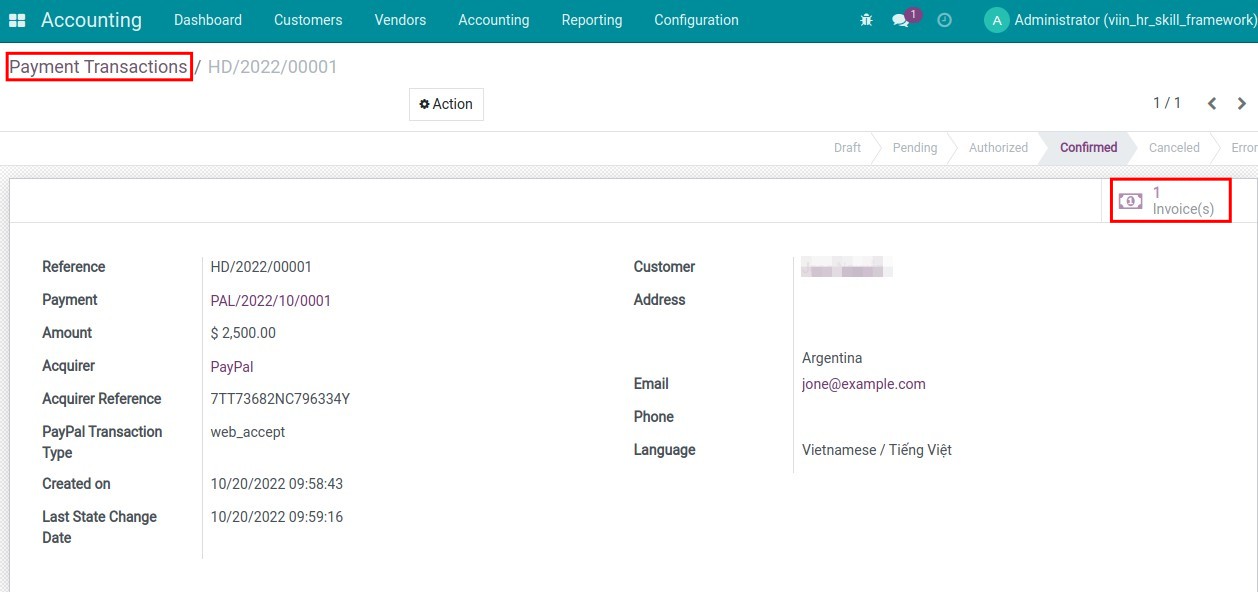Switch to the Dashboard menu
The width and height of the screenshot is (1258, 592).
click(207, 19)
